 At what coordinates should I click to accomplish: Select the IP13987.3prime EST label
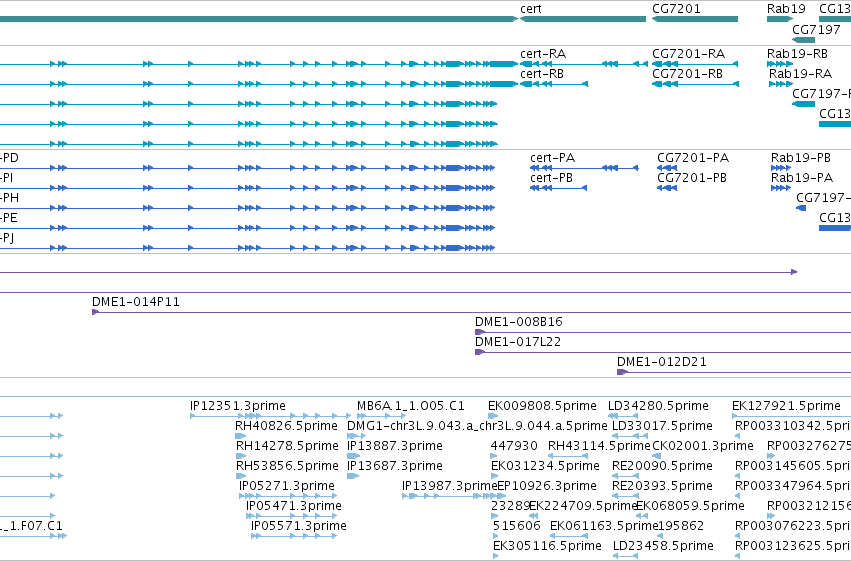coord(449,486)
